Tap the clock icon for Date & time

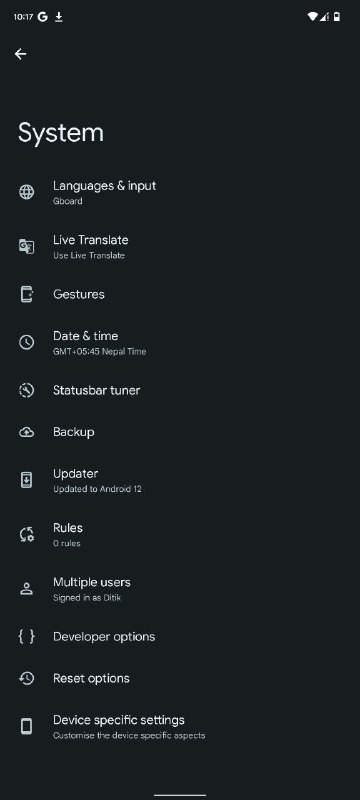[x=27, y=342]
